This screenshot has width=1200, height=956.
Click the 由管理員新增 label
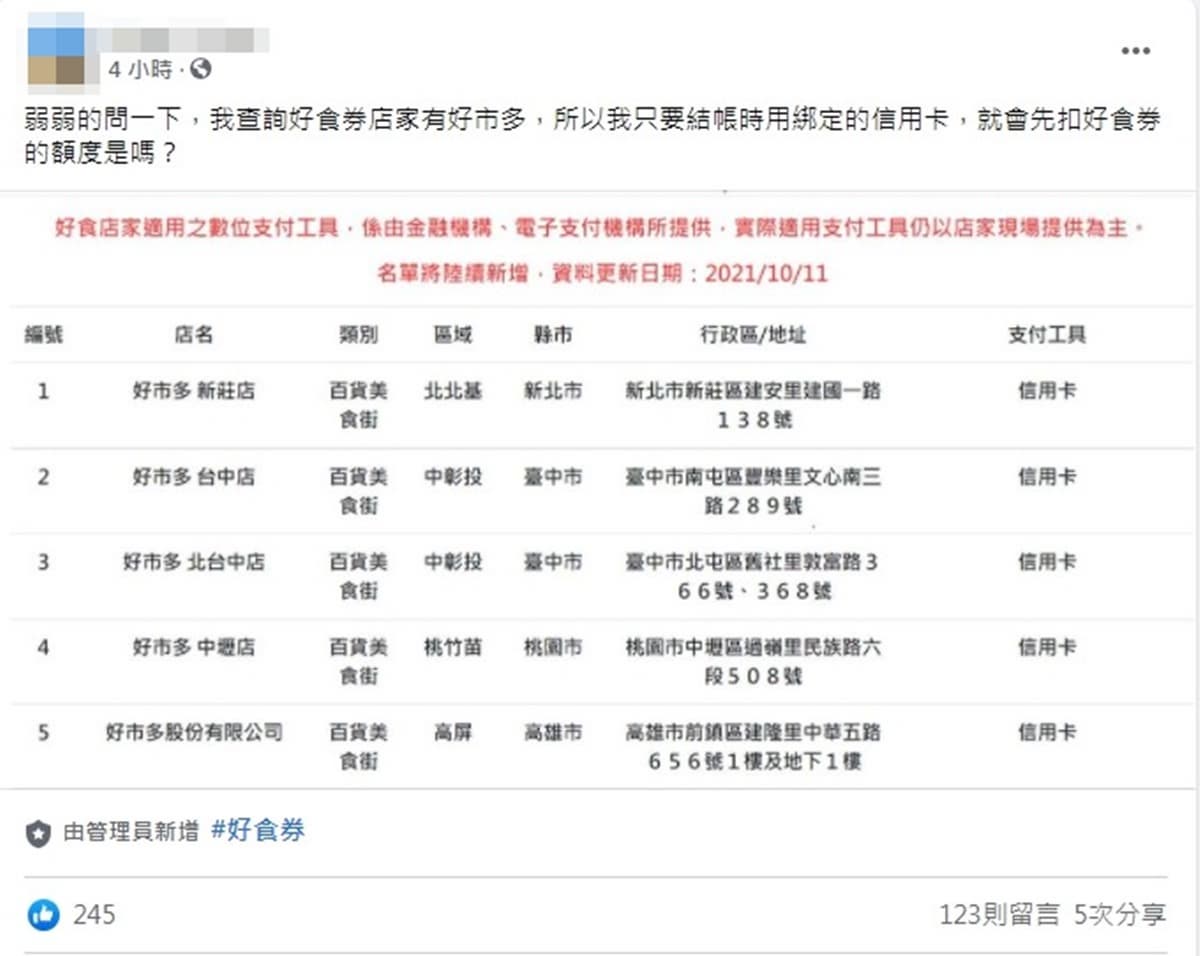pyautogui.click(x=131, y=832)
